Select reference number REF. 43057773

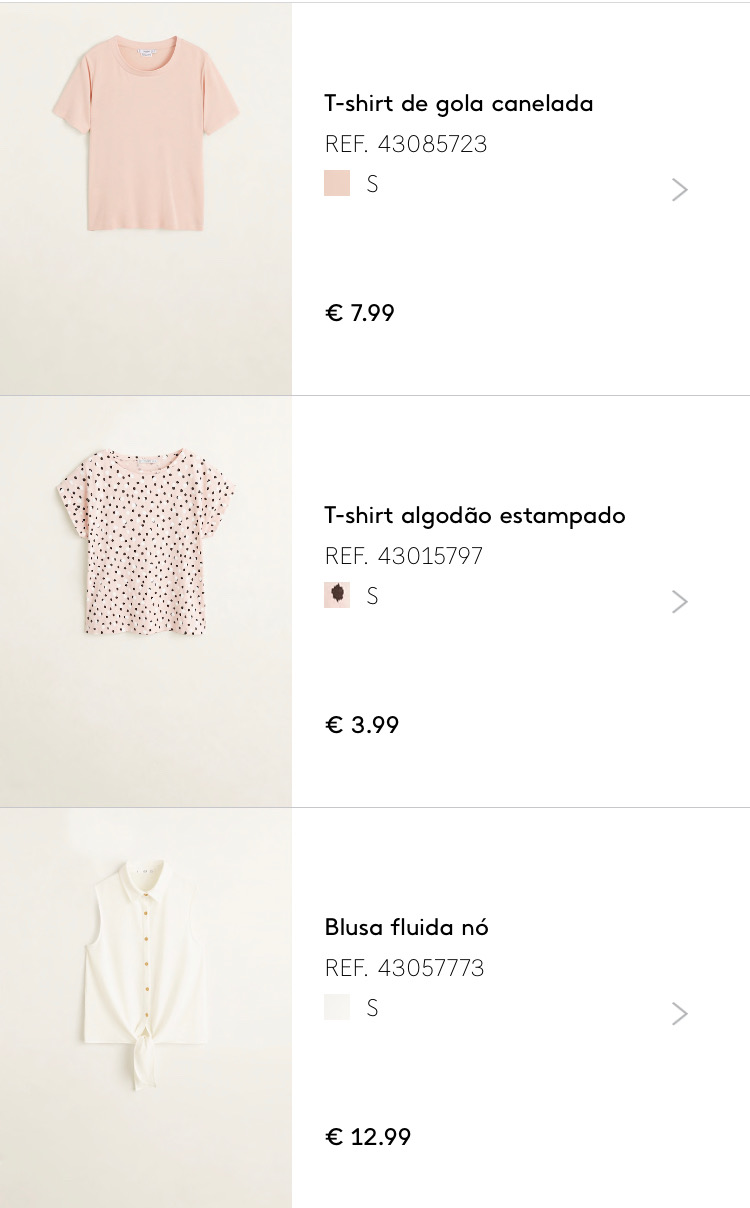[404, 968]
